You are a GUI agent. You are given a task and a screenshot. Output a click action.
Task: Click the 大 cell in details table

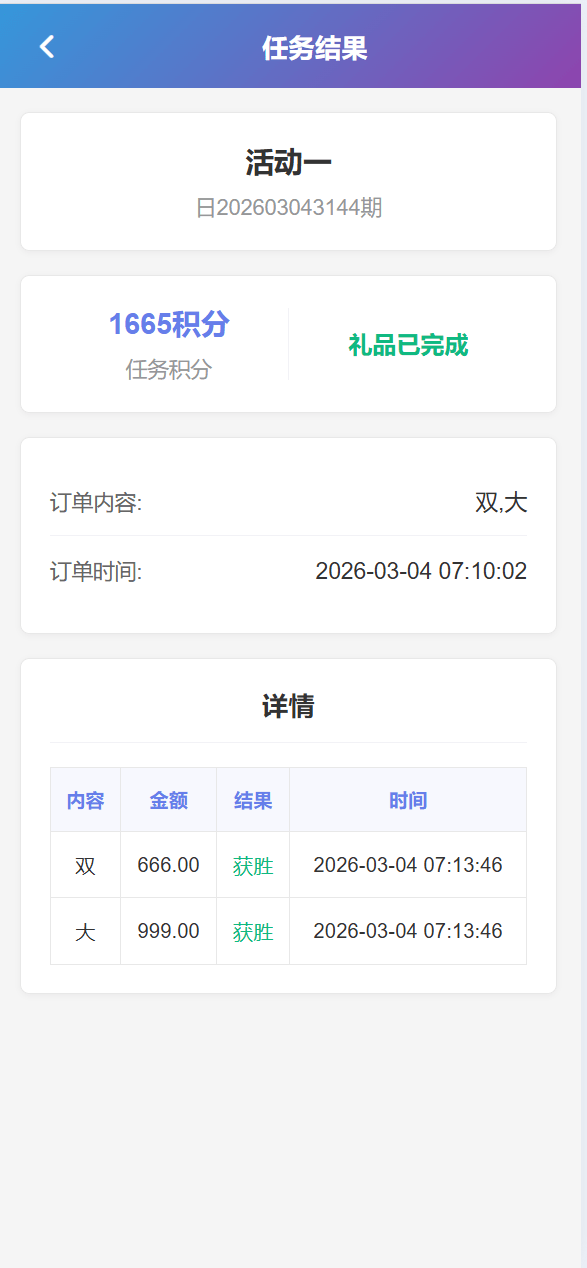85,931
